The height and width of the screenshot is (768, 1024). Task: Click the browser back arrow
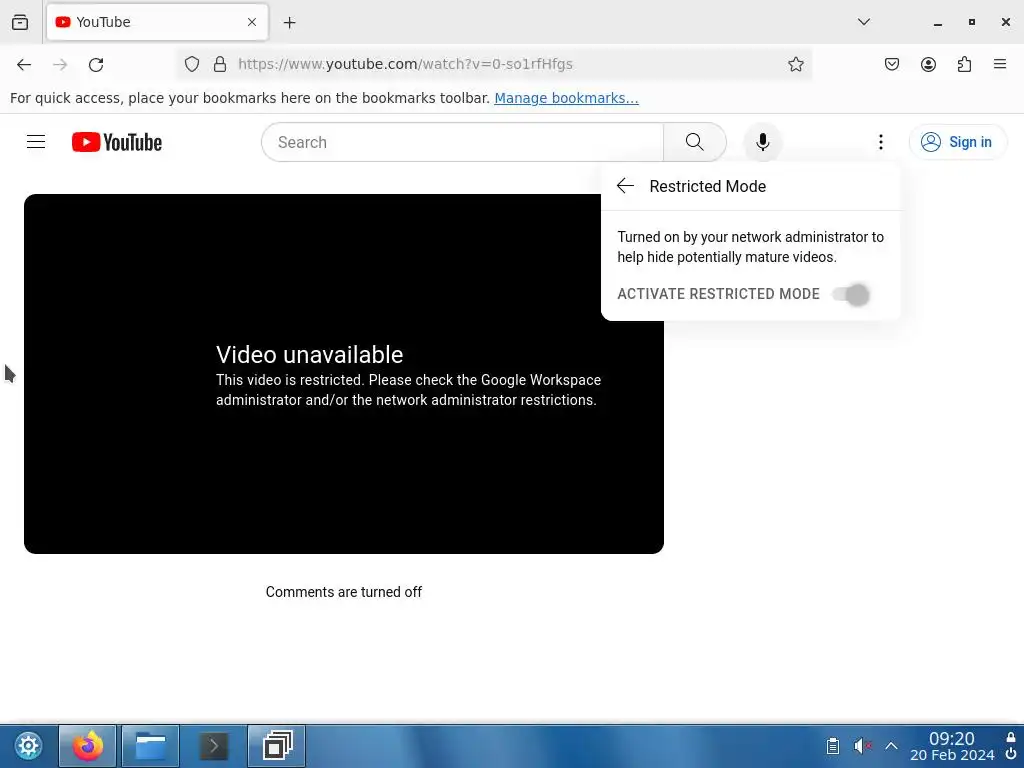click(24, 64)
